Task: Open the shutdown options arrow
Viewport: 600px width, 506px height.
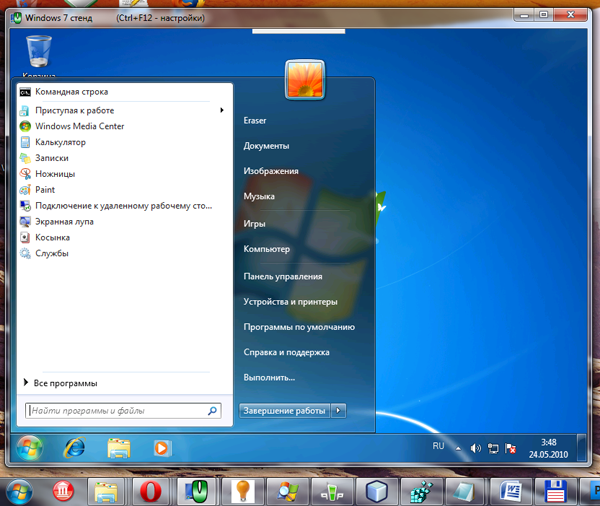Action: click(338, 411)
